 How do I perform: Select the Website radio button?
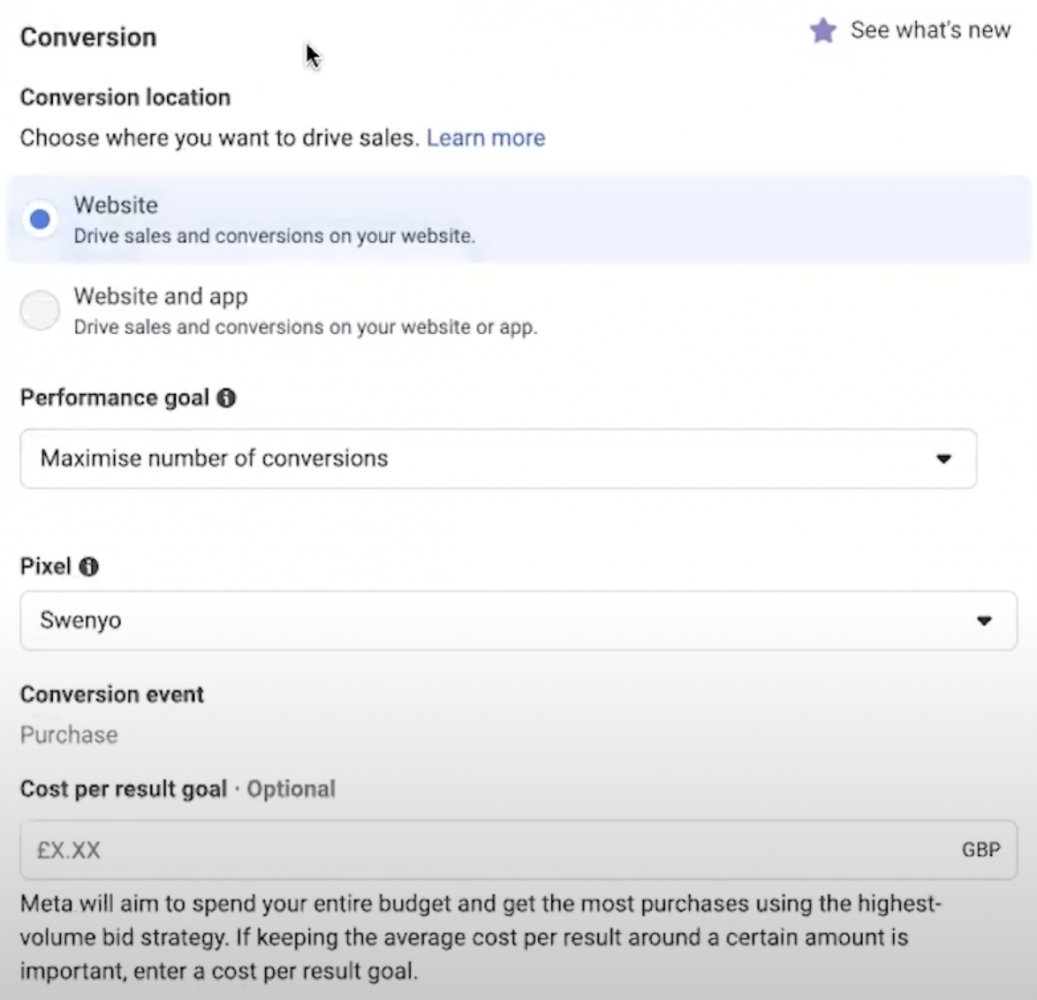click(40, 219)
